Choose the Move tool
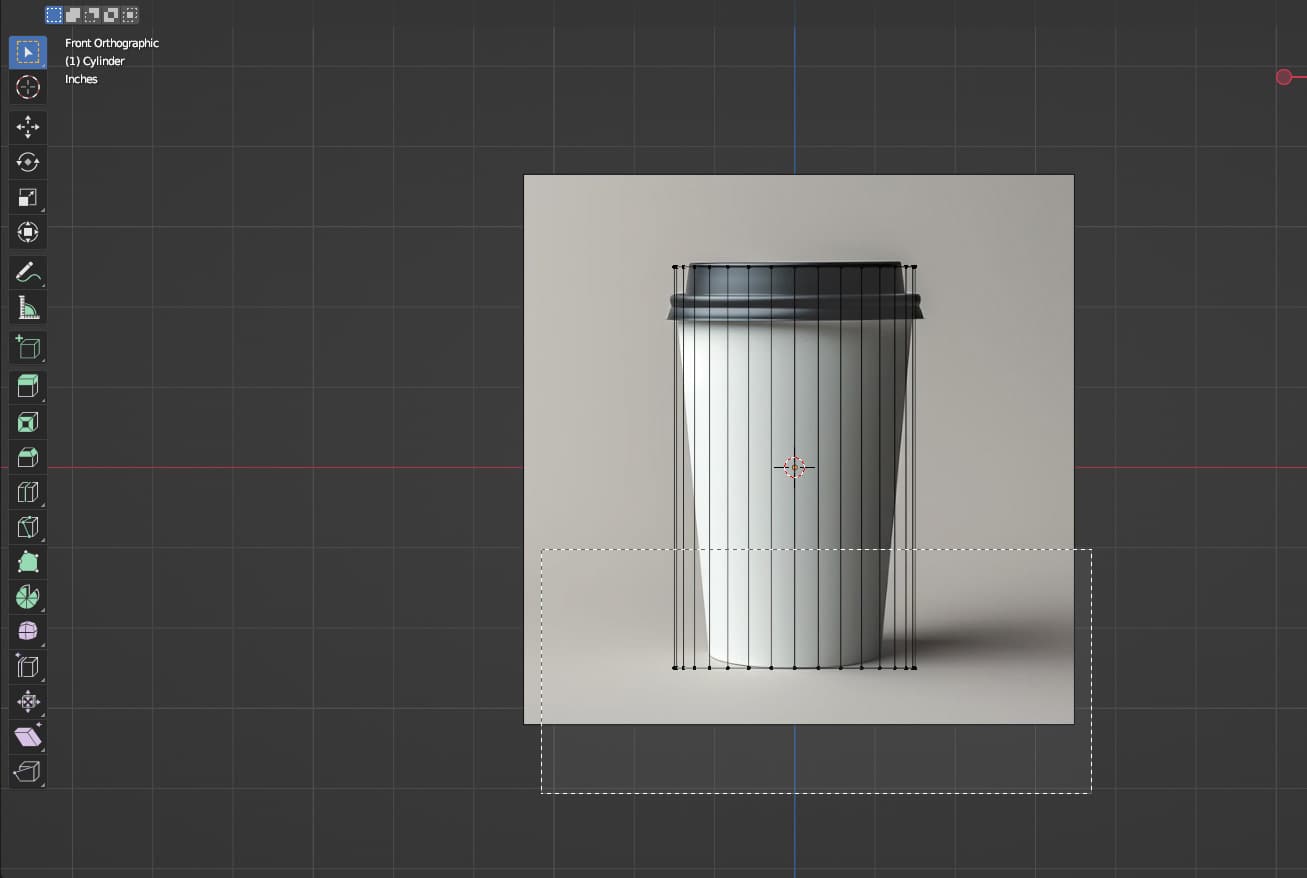Screen dimensions: 1307x878 point(28,127)
